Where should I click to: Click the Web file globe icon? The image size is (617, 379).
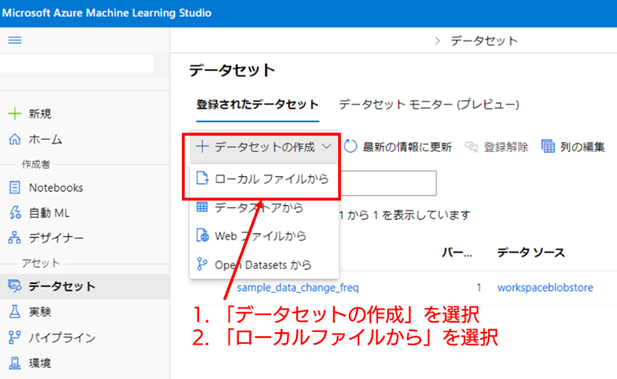point(202,236)
